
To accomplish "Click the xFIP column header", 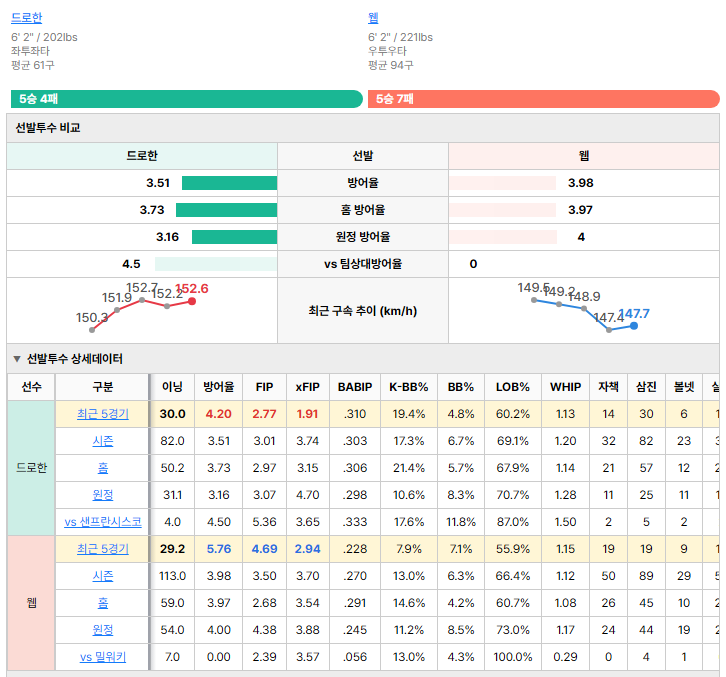I will (308, 387).
